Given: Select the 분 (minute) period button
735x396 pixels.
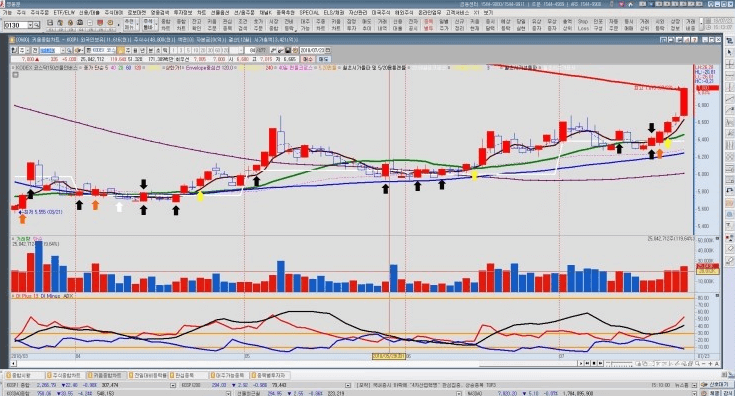Looking at the screenshot, I should [150, 50].
